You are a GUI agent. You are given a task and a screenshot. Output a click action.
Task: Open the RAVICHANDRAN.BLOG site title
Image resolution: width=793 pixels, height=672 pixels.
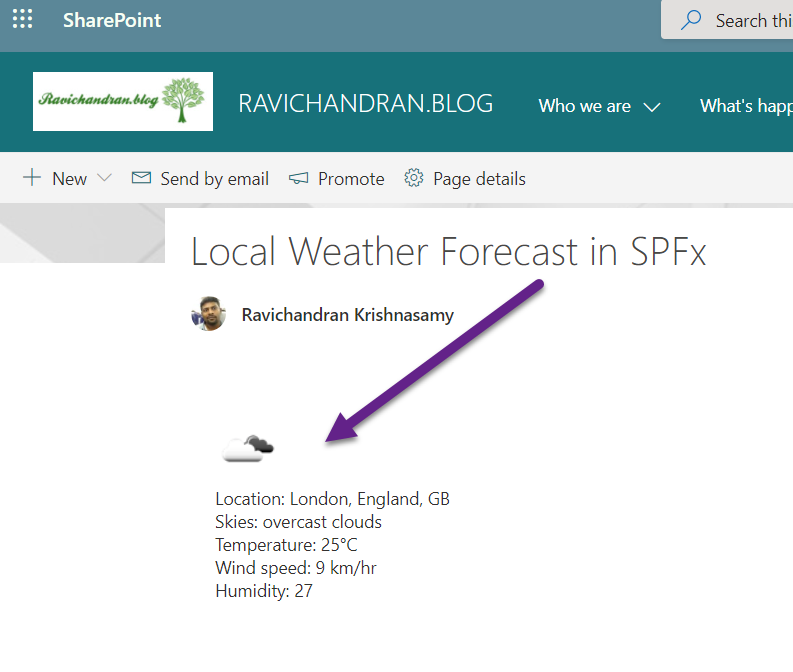365,104
